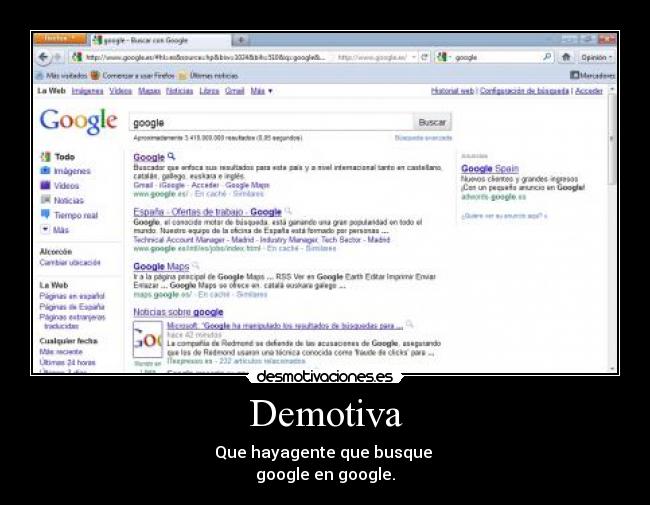The height and width of the screenshot is (505, 650).
Task: Open the Google Spain ad link
Action: [x=490, y=168]
